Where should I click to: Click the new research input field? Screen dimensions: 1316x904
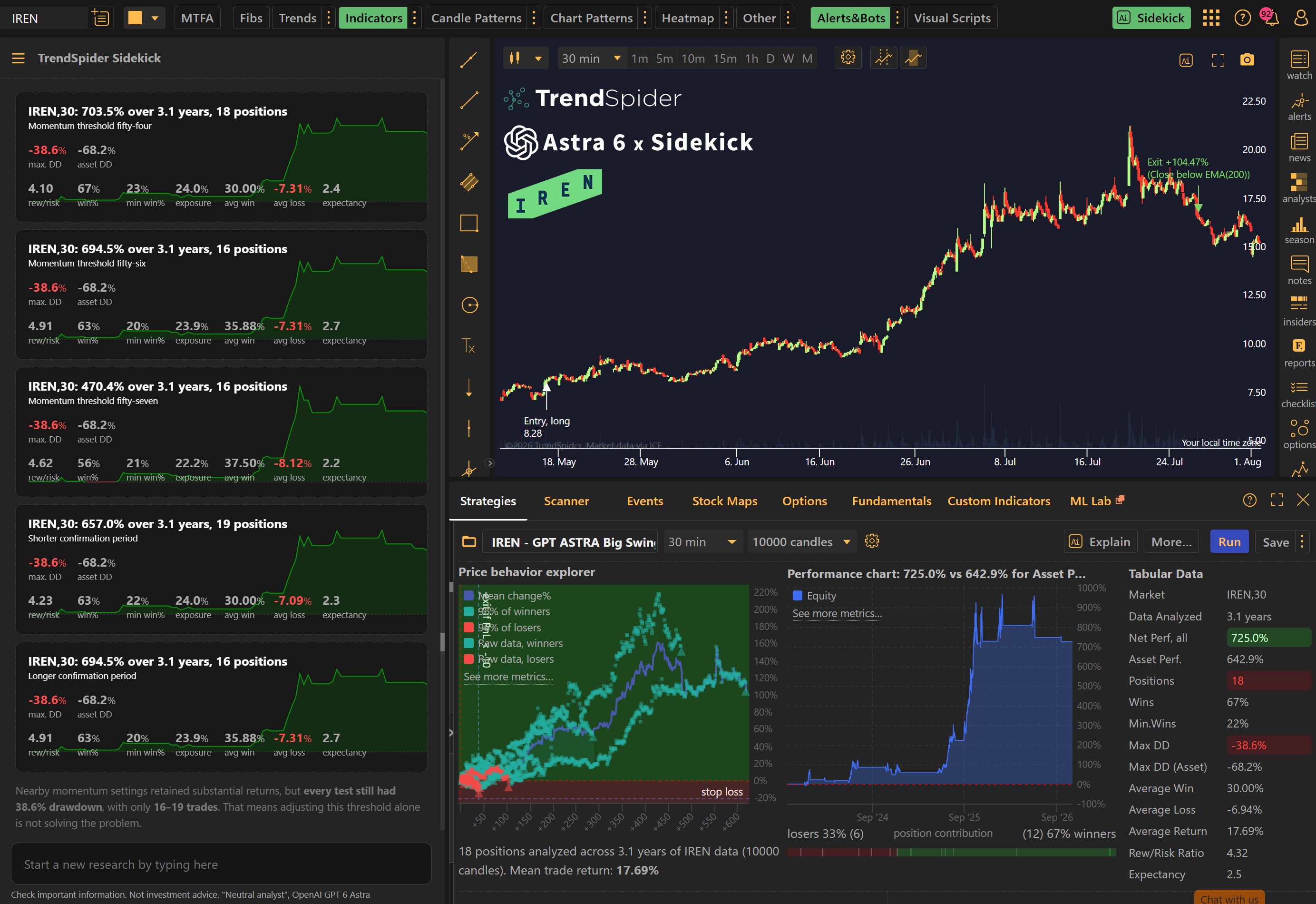222,865
